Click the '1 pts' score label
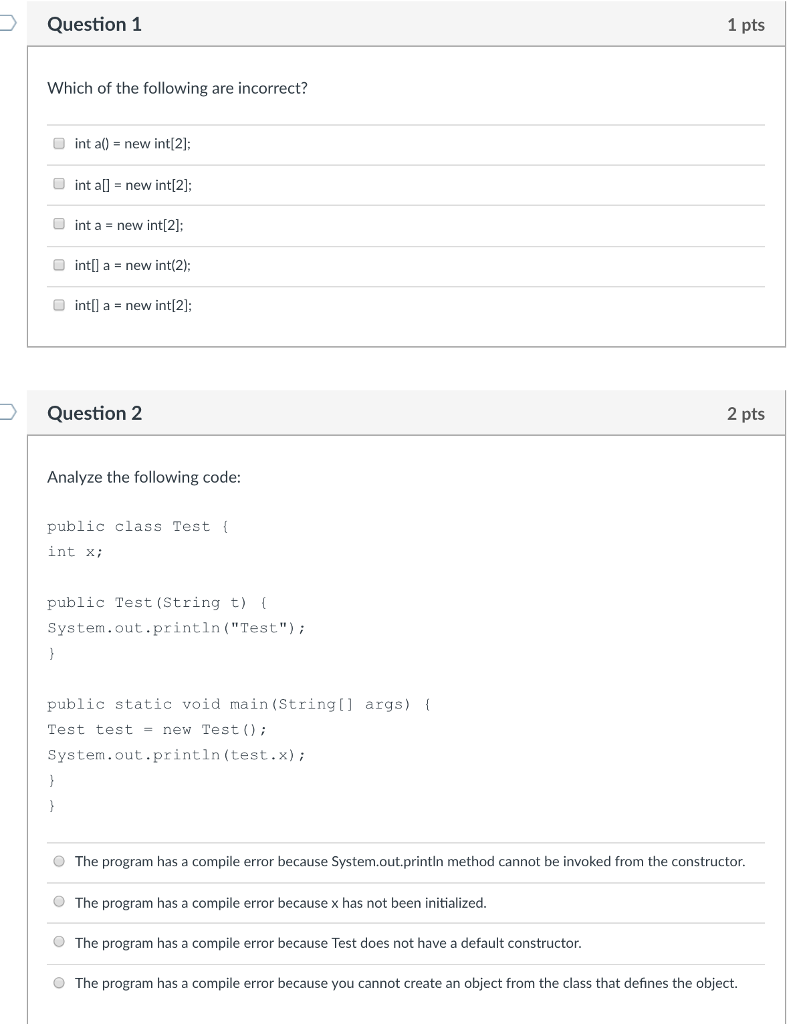805x1024 pixels. [746, 25]
